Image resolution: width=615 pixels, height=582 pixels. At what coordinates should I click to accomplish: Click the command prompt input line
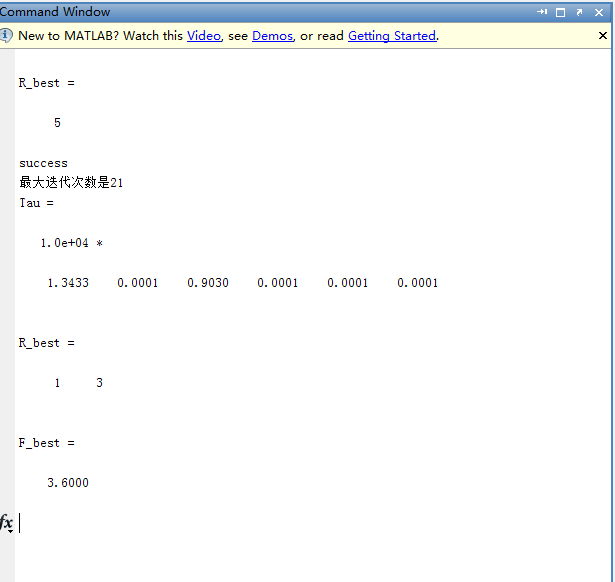coord(313,523)
